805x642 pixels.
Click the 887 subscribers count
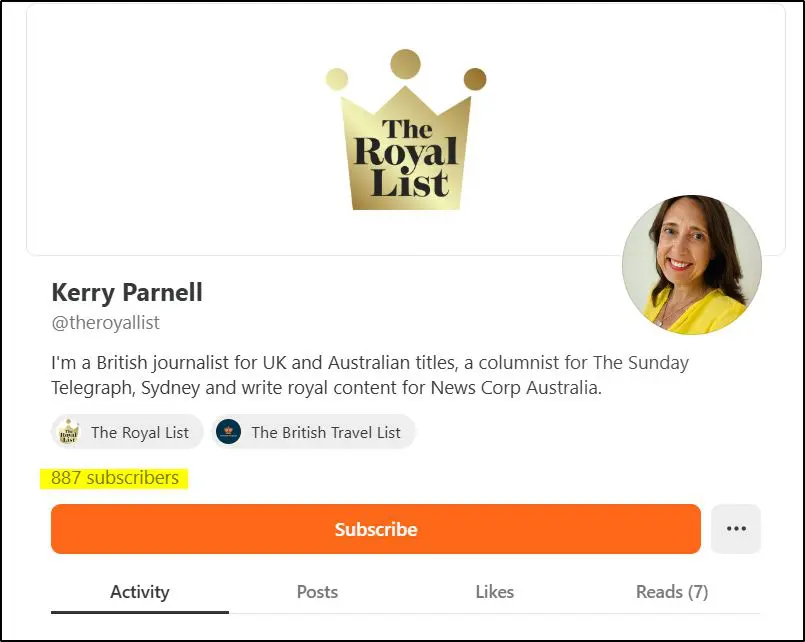[x=115, y=478]
